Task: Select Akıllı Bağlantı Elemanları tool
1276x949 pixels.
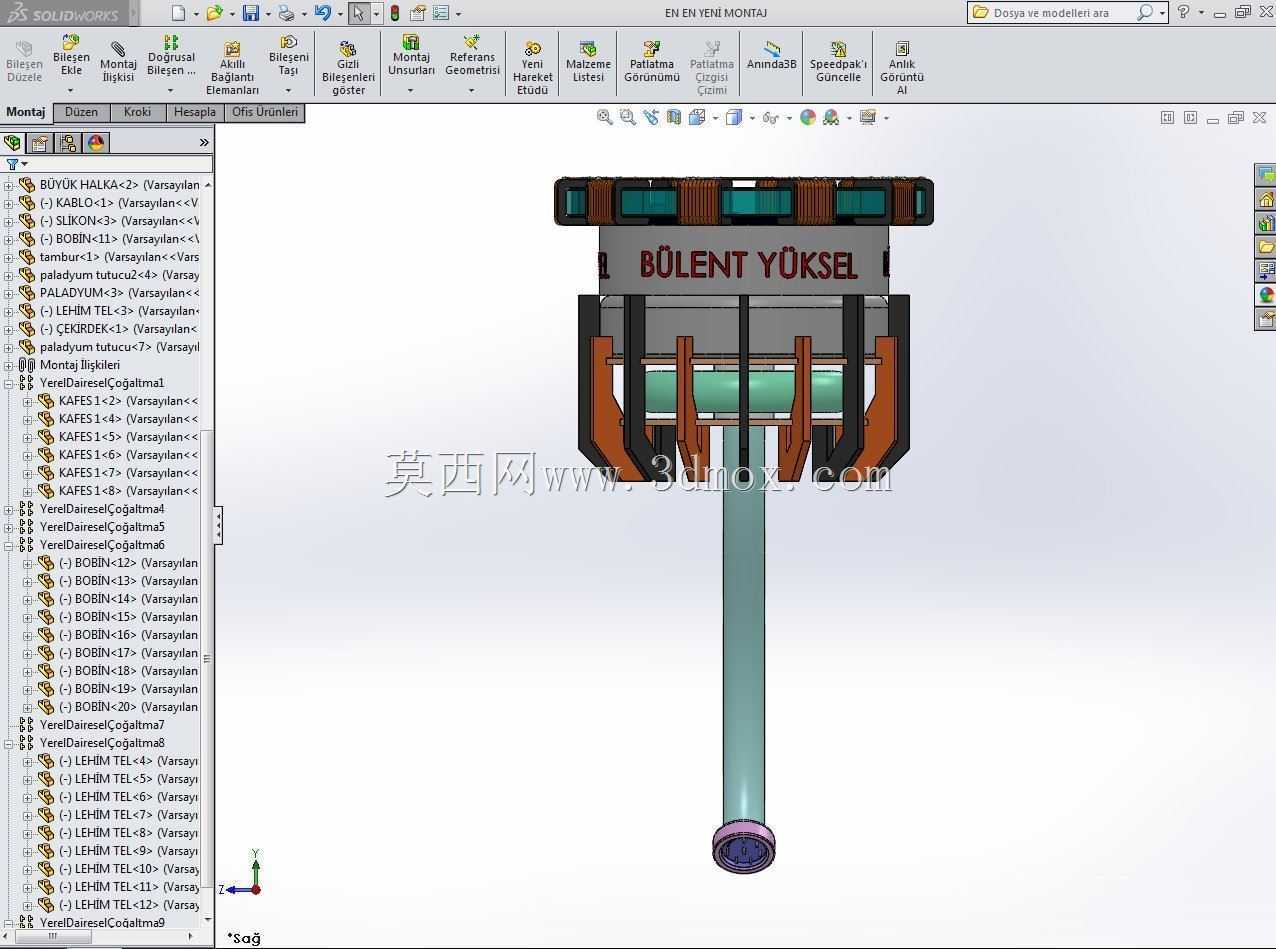Action: pos(232,68)
